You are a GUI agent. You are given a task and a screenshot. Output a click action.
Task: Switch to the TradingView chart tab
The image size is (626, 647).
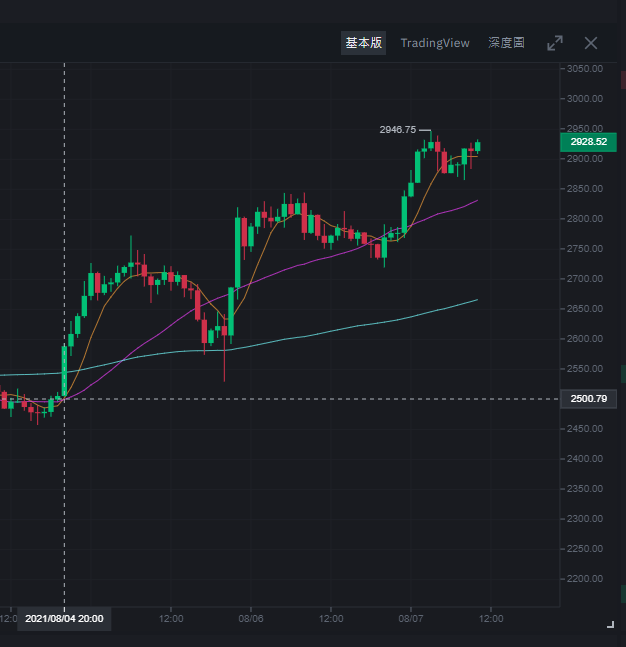[435, 43]
